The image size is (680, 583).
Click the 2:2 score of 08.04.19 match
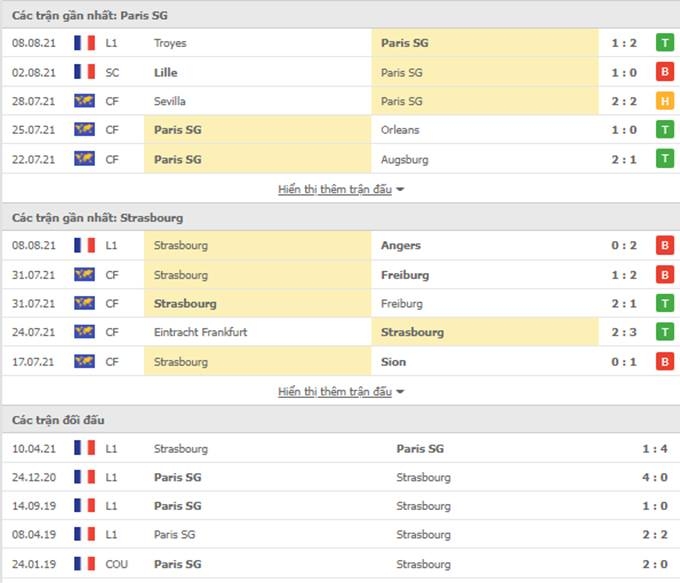(x=654, y=534)
